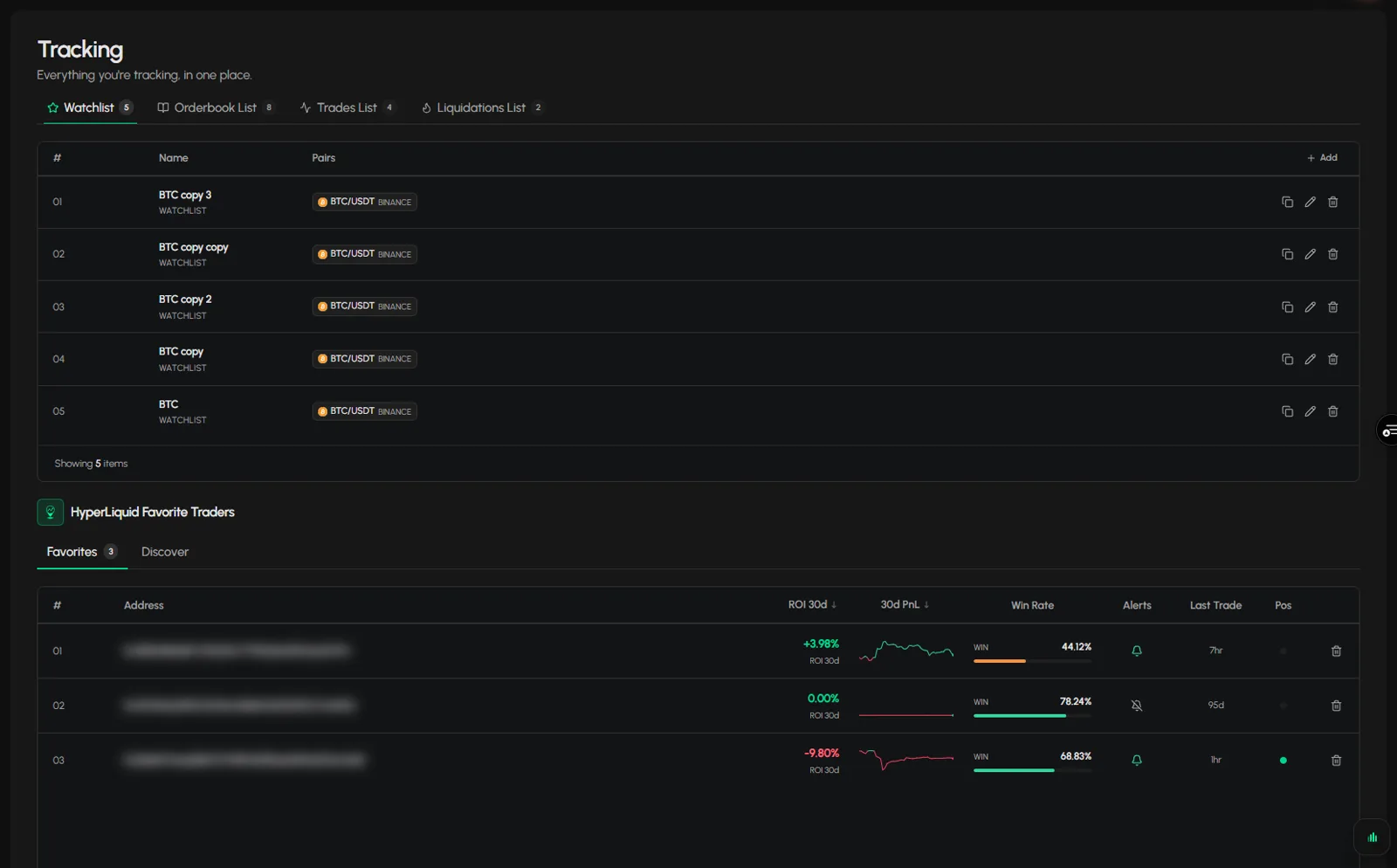Duplicate the BTC copy copy watchlist
Image resolution: width=1397 pixels, height=868 pixels.
1287,254
